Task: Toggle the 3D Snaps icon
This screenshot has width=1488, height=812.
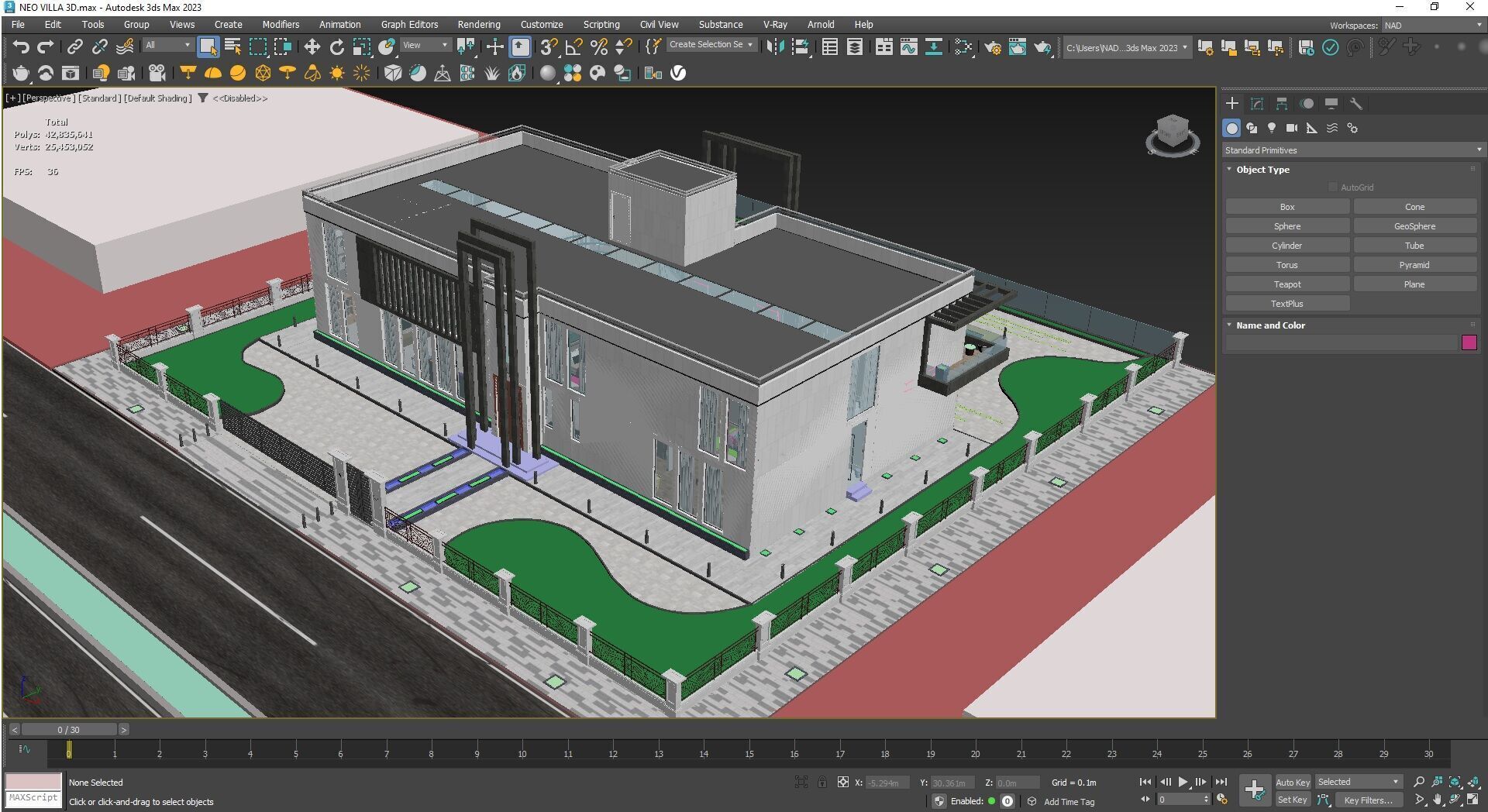Action: pos(549,47)
